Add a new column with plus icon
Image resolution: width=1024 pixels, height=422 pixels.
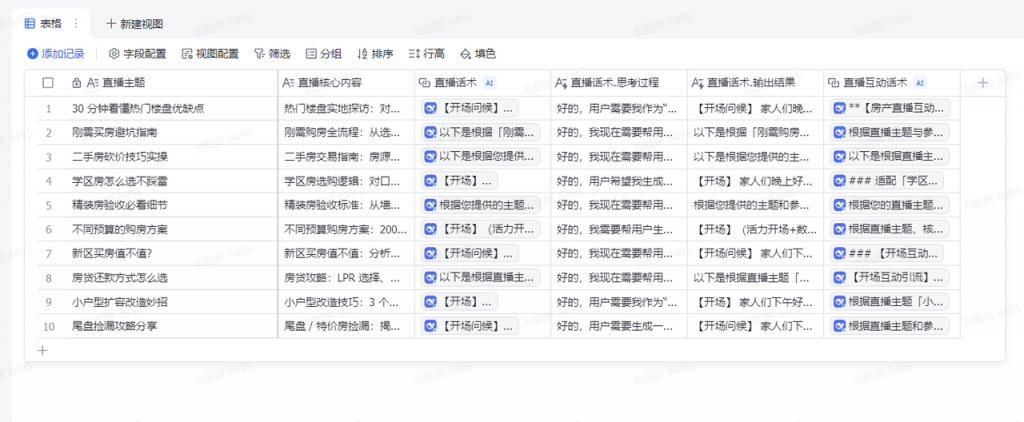point(983,83)
